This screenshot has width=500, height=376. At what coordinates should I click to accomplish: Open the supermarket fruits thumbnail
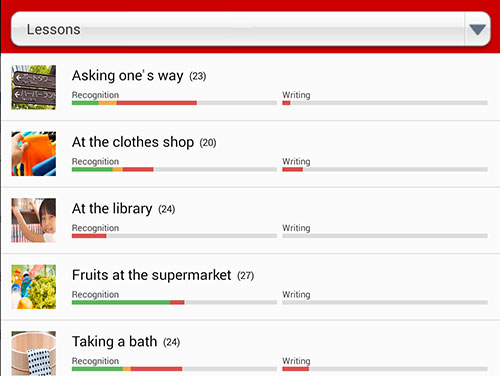tap(34, 287)
